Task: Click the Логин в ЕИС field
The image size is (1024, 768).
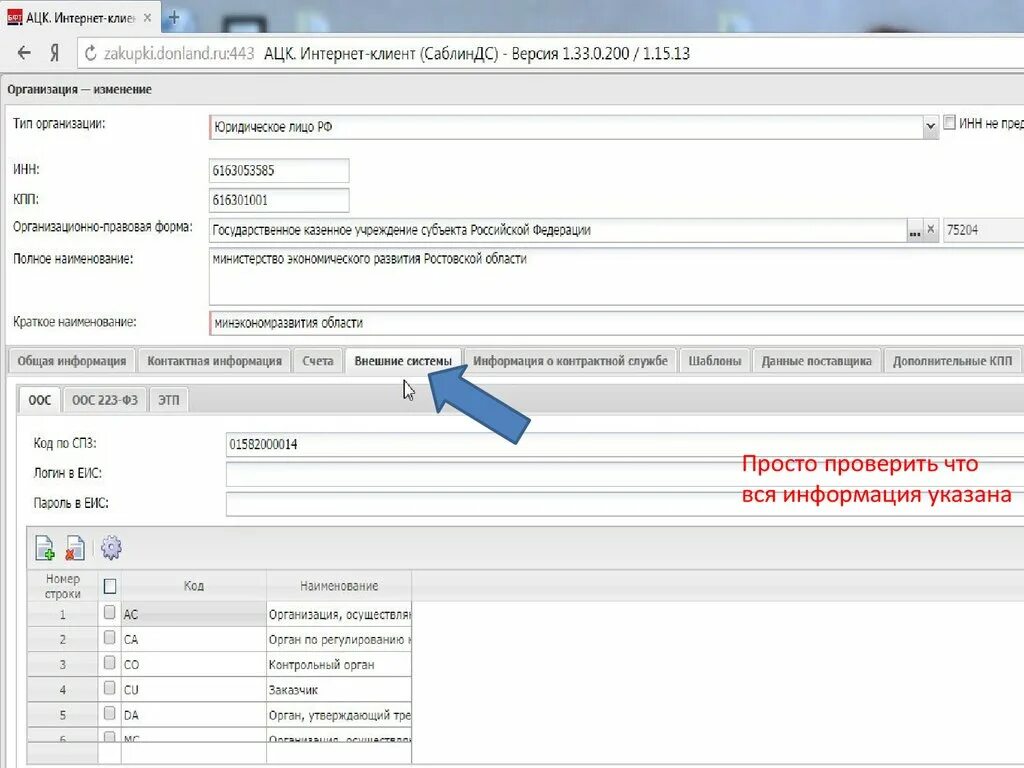Action: pos(624,474)
